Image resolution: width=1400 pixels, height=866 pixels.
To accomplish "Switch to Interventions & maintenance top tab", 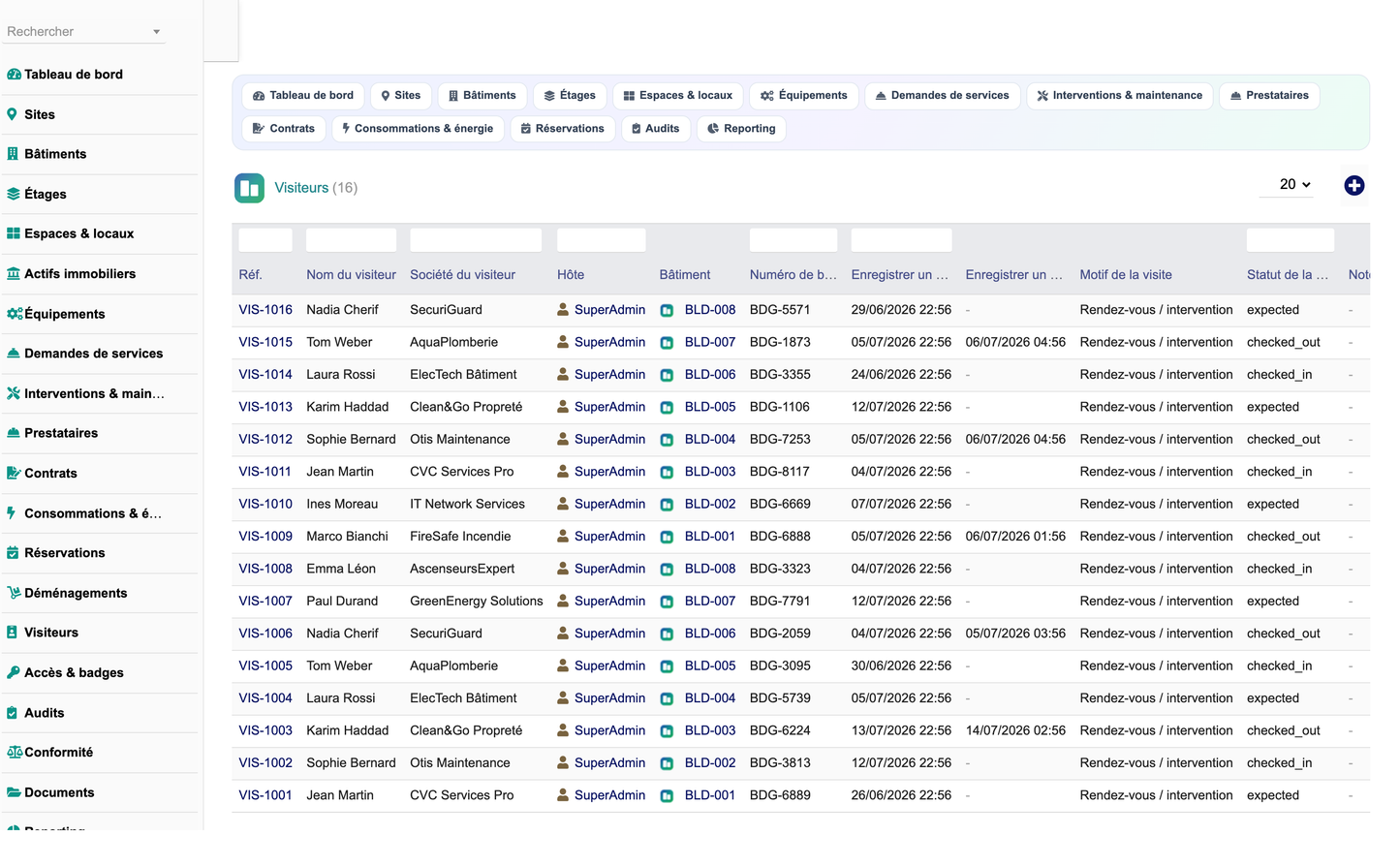I will (1119, 96).
